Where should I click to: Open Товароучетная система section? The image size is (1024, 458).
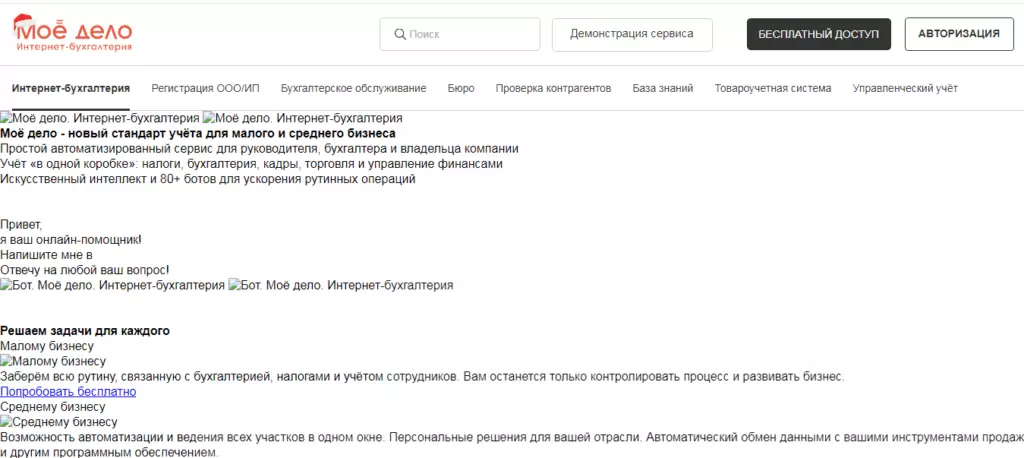point(773,88)
